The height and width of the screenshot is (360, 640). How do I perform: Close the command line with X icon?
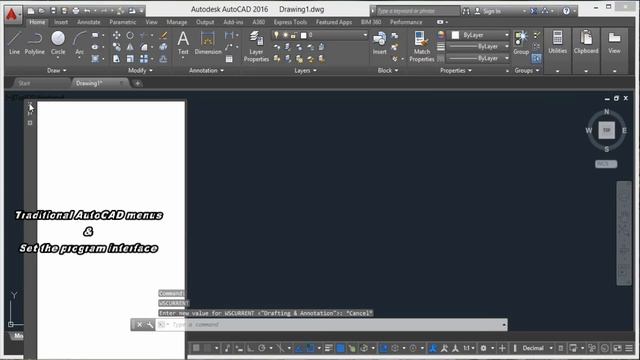click(139, 325)
